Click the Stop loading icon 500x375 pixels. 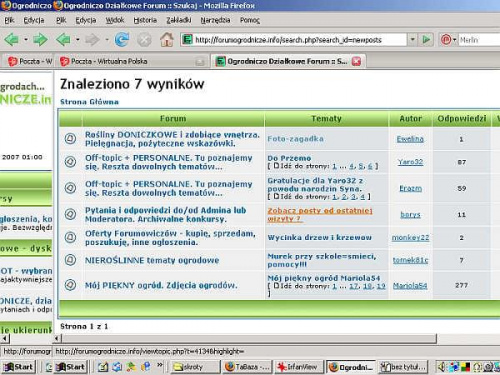pyautogui.click(x=144, y=40)
